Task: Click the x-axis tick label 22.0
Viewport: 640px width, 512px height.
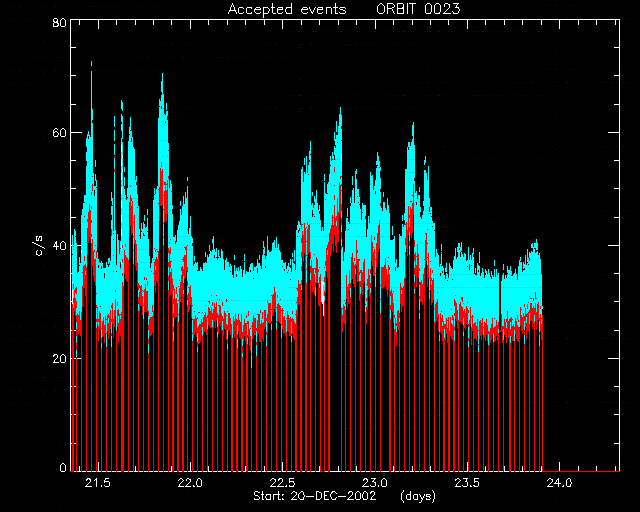Action: point(190,483)
